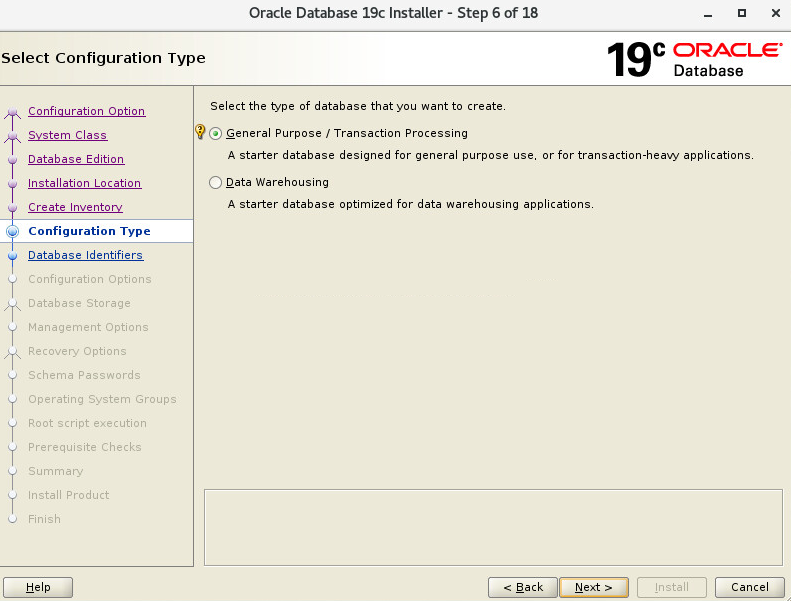Select the current Configuration Type step
Screen dimensions: 791x601
pyautogui.click(x=89, y=231)
